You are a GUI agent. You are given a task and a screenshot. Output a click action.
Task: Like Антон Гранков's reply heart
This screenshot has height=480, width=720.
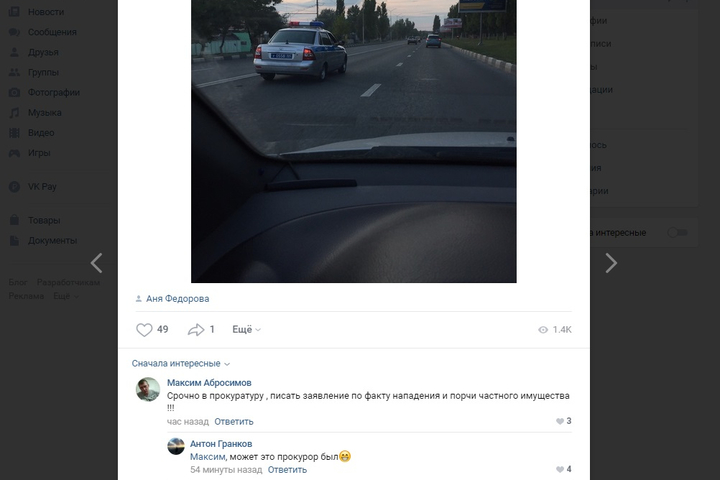coord(560,469)
